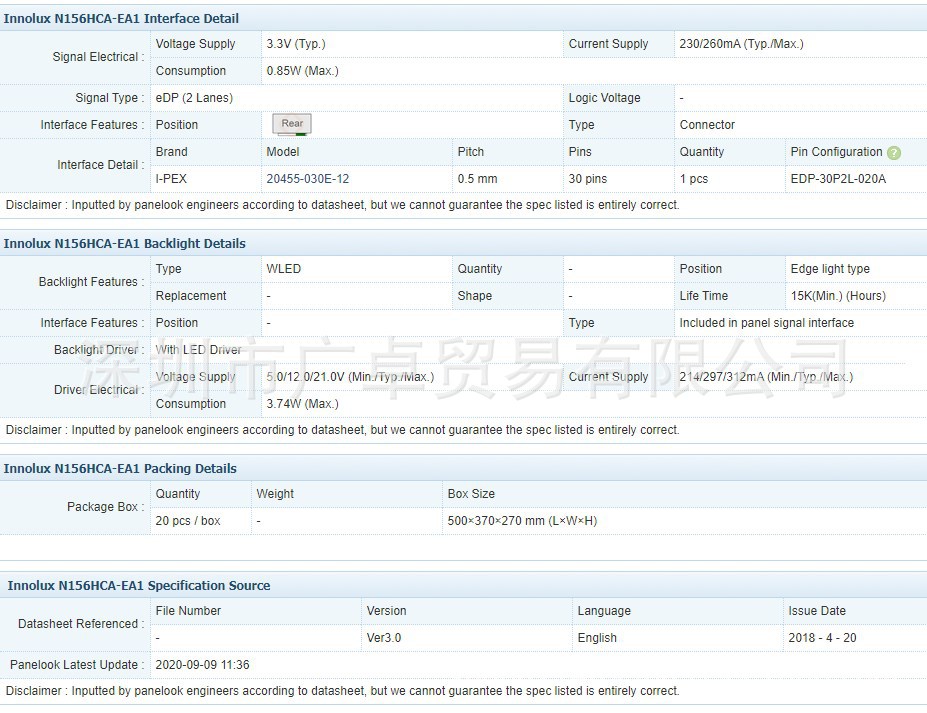Viewport: 927px width, 713px height.
Task: Click issue date '2018 - 4 - 20'
Action: [x=822, y=638]
